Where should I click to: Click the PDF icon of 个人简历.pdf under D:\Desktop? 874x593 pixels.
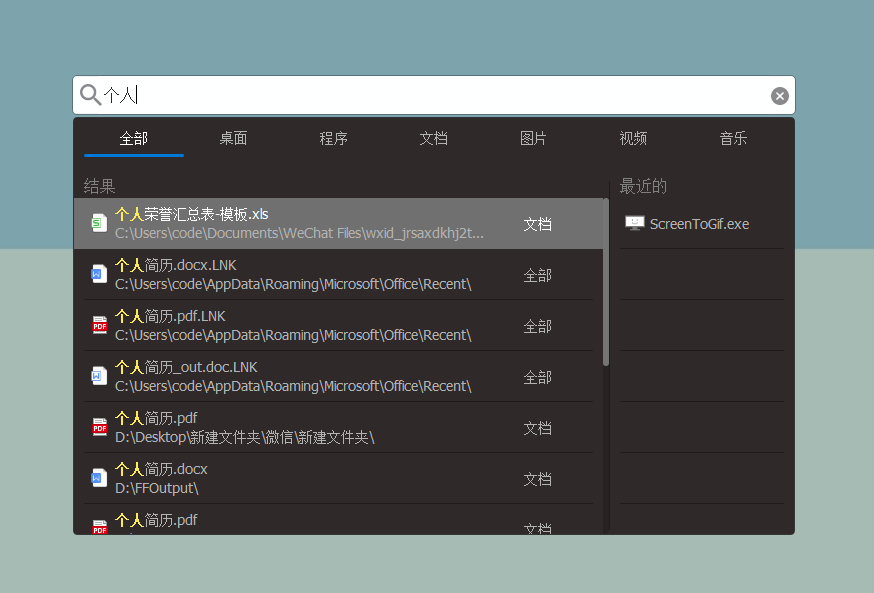point(98,426)
